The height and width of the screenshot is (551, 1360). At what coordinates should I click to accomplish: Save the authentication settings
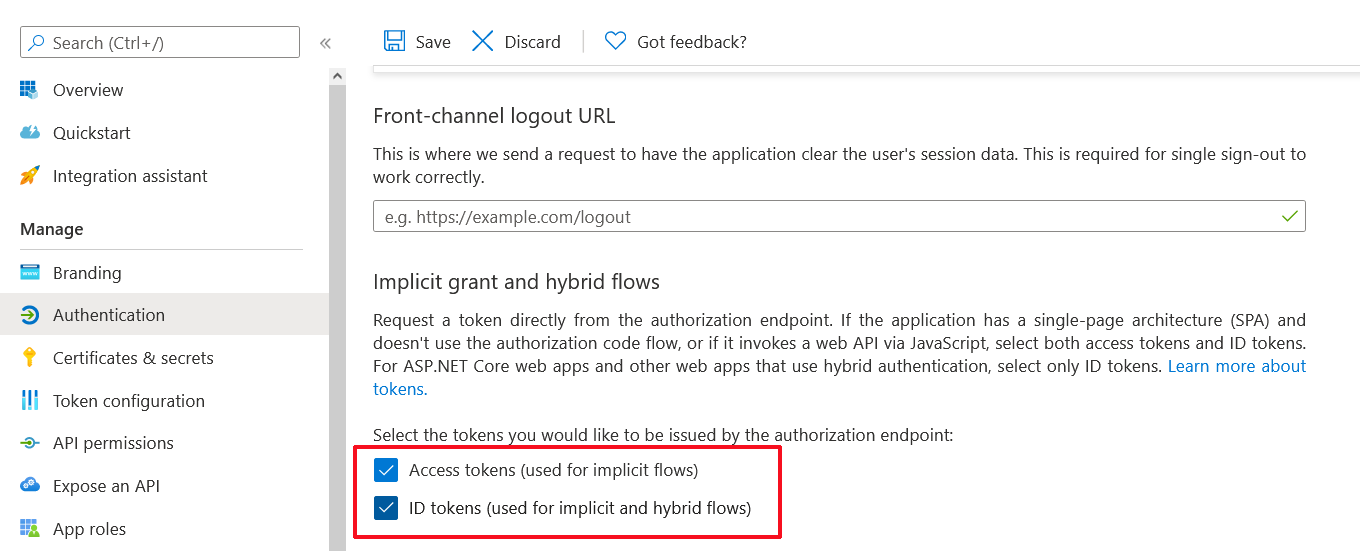[417, 41]
